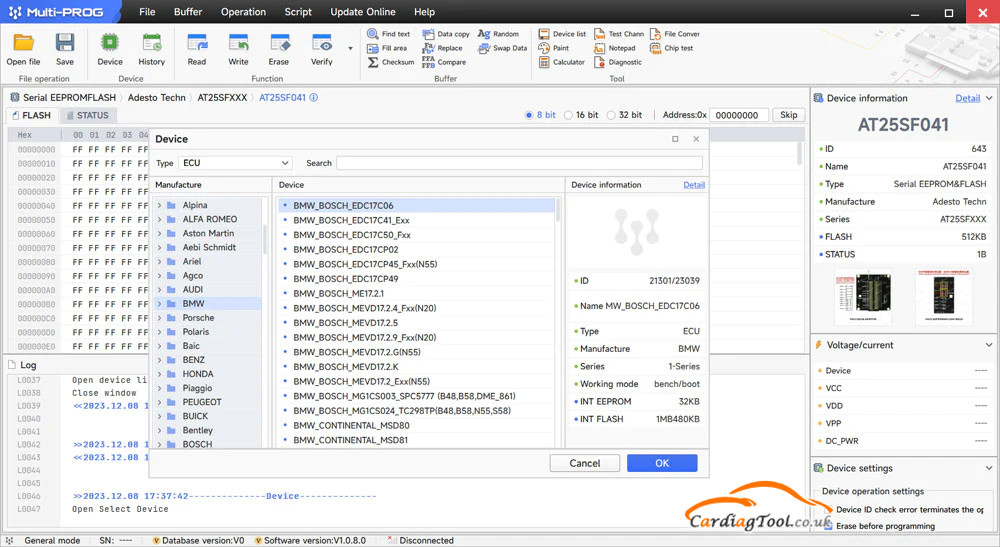Launch the Calculator tool
The height and width of the screenshot is (547, 1000).
pyautogui.click(x=561, y=62)
